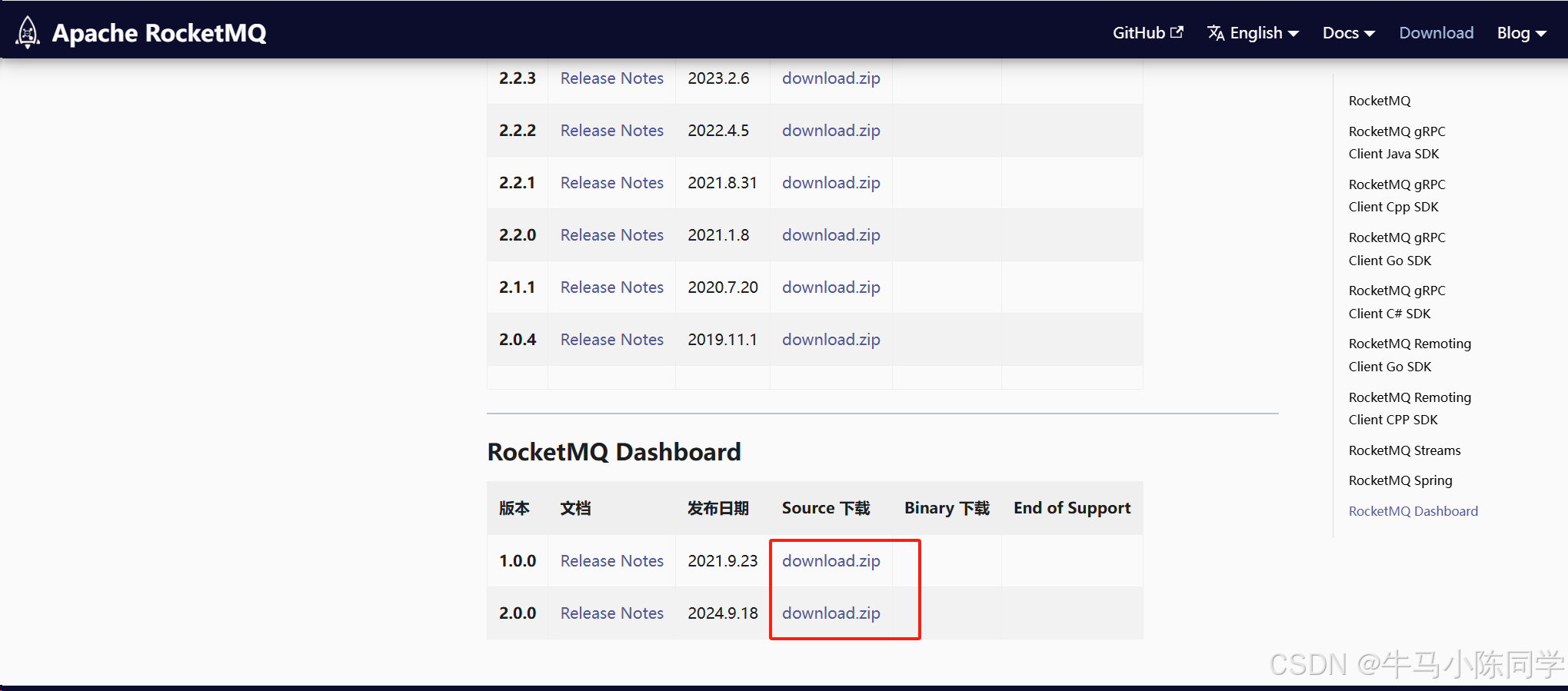This screenshot has width=1568, height=691.
Task: Click the Dashboard 1.0.0 version cell
Action: coord(518,561)
